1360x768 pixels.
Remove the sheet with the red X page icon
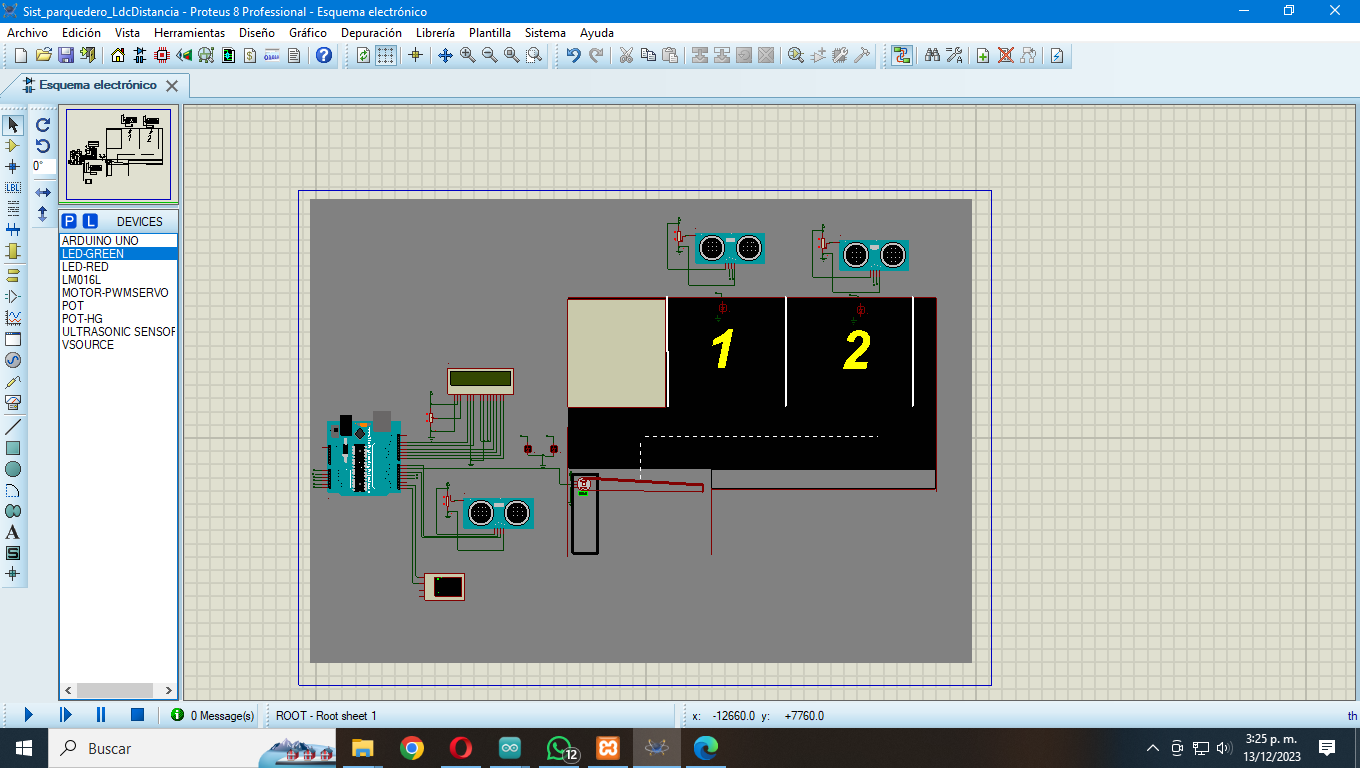pyautogui.click(x=1005, y=55)
